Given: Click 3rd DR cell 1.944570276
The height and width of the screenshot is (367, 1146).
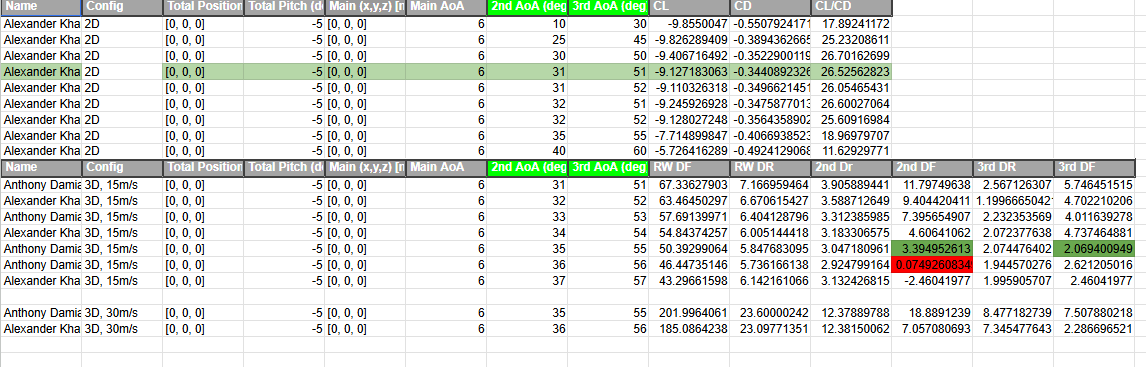Looking at the screenshot, I should point(1013,265).
